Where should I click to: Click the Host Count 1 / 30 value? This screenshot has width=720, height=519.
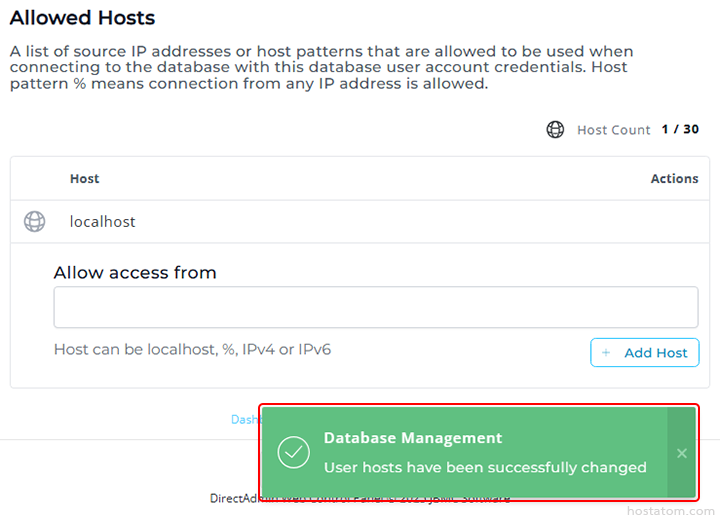(x=680, y=130)
